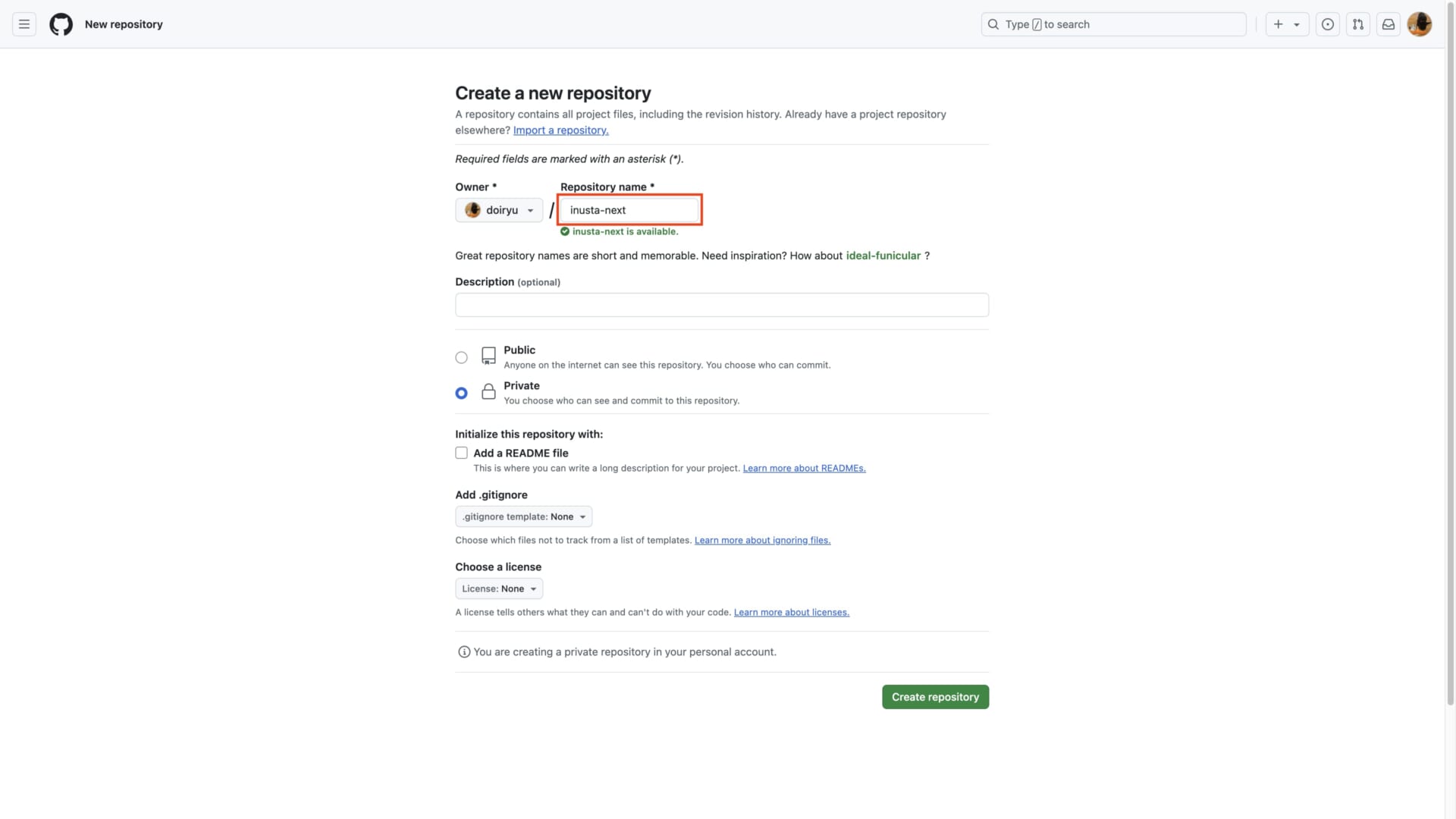Click the info icon near private notice
The image size is (1456, 819).
coord(464,652)
